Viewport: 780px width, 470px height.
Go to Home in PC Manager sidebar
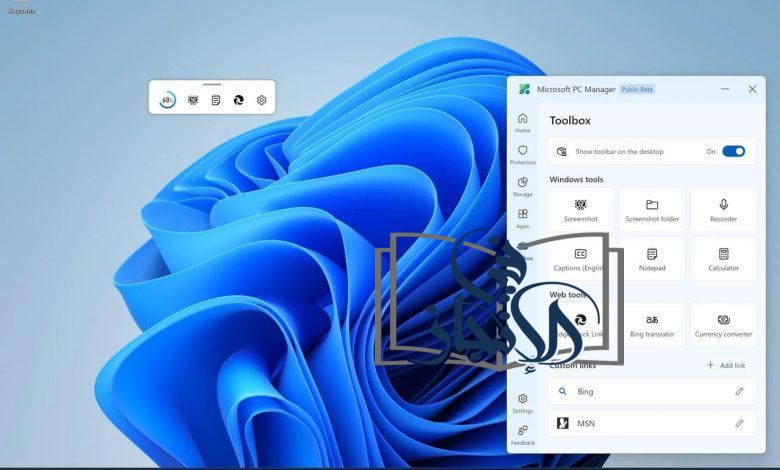pyautogui.click(x=522, y=122)
